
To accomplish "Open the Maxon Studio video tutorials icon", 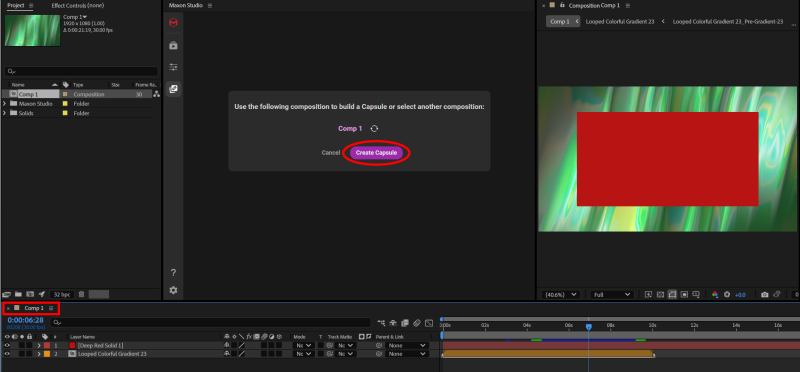I will pyautogui.click(x=173, y=45).
